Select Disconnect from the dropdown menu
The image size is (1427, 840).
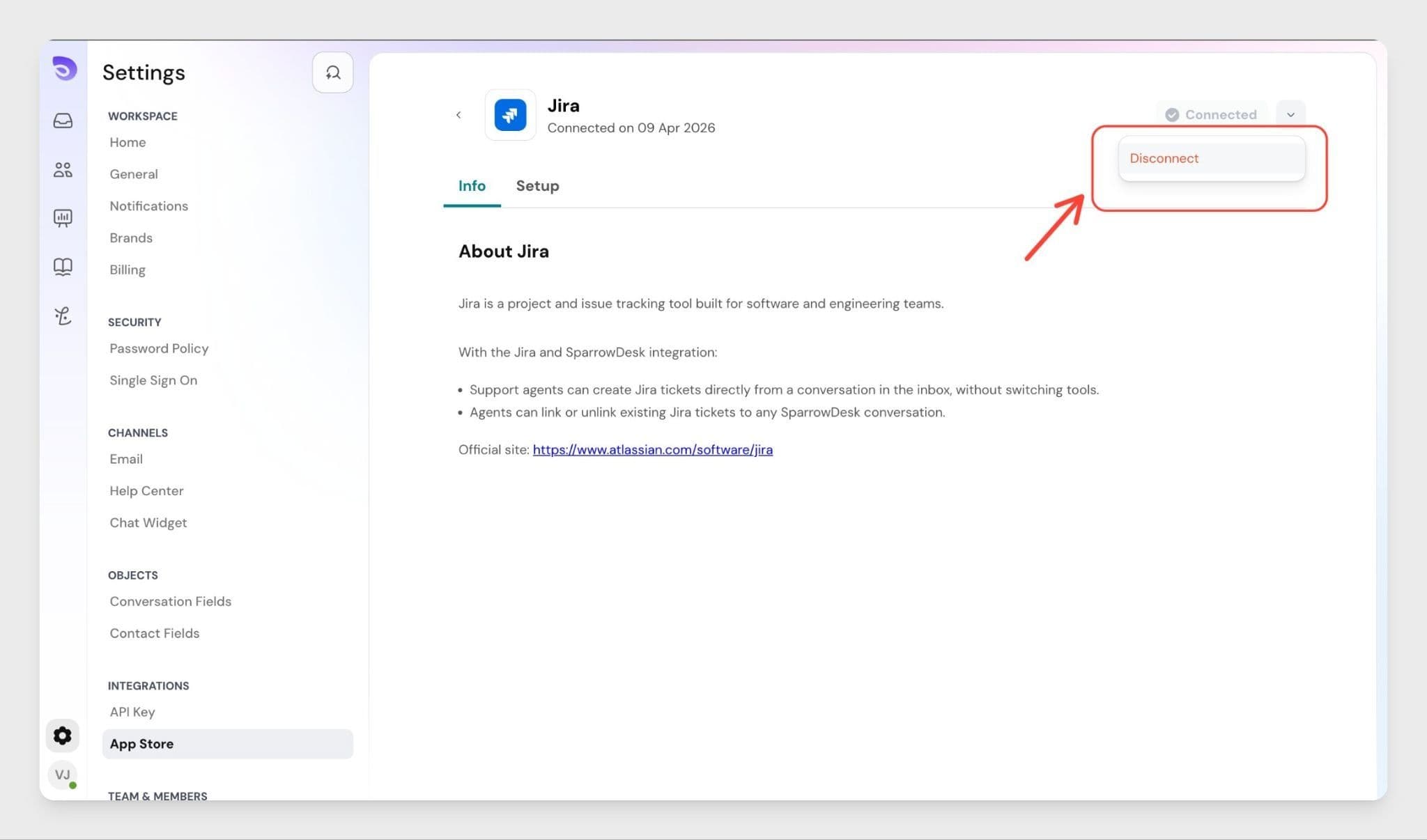pyautogui.click(x=1164, y=159)
